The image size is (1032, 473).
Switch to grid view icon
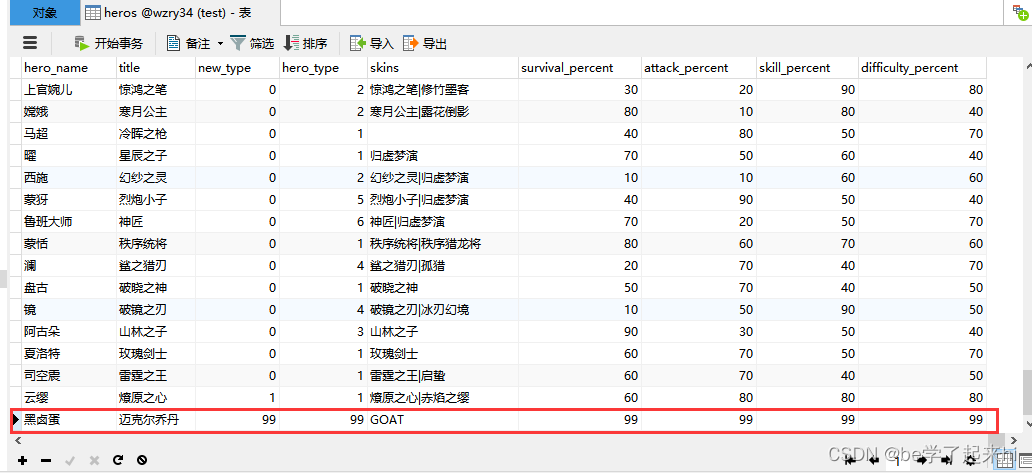(1004, 459)
